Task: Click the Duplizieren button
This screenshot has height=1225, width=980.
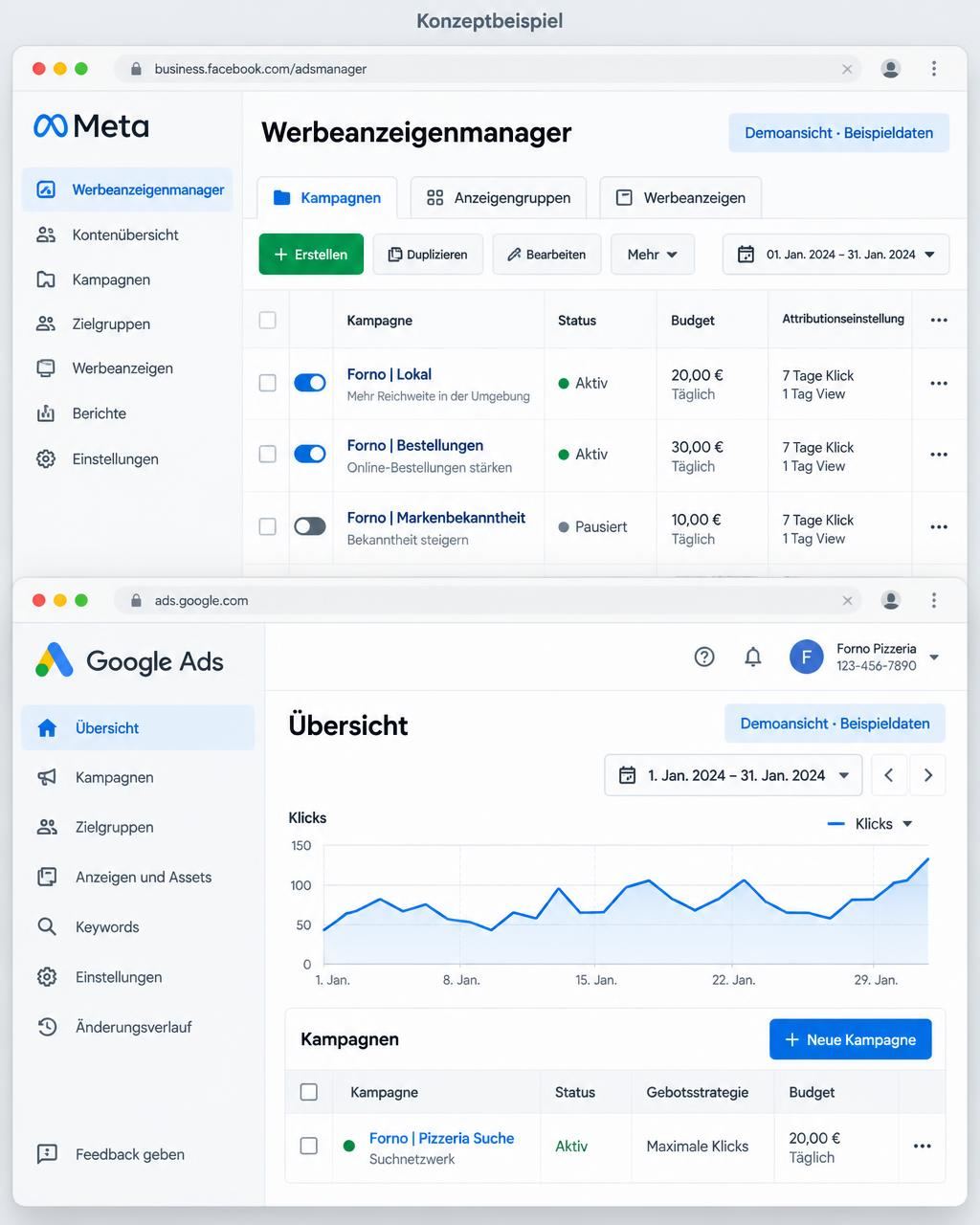Action: [428, 255]
